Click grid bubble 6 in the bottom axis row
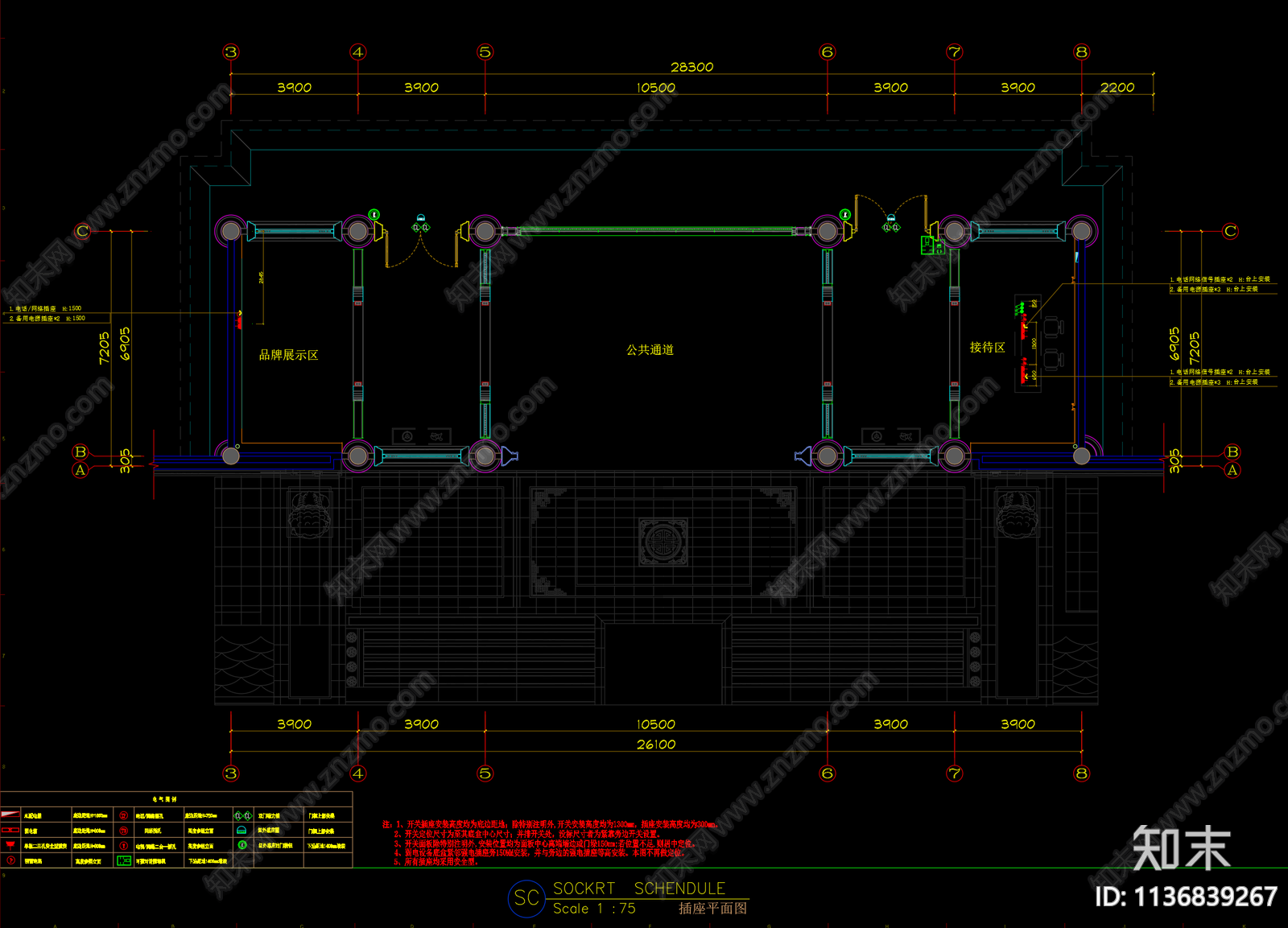 pyautogui.click(x=827, y=773)
